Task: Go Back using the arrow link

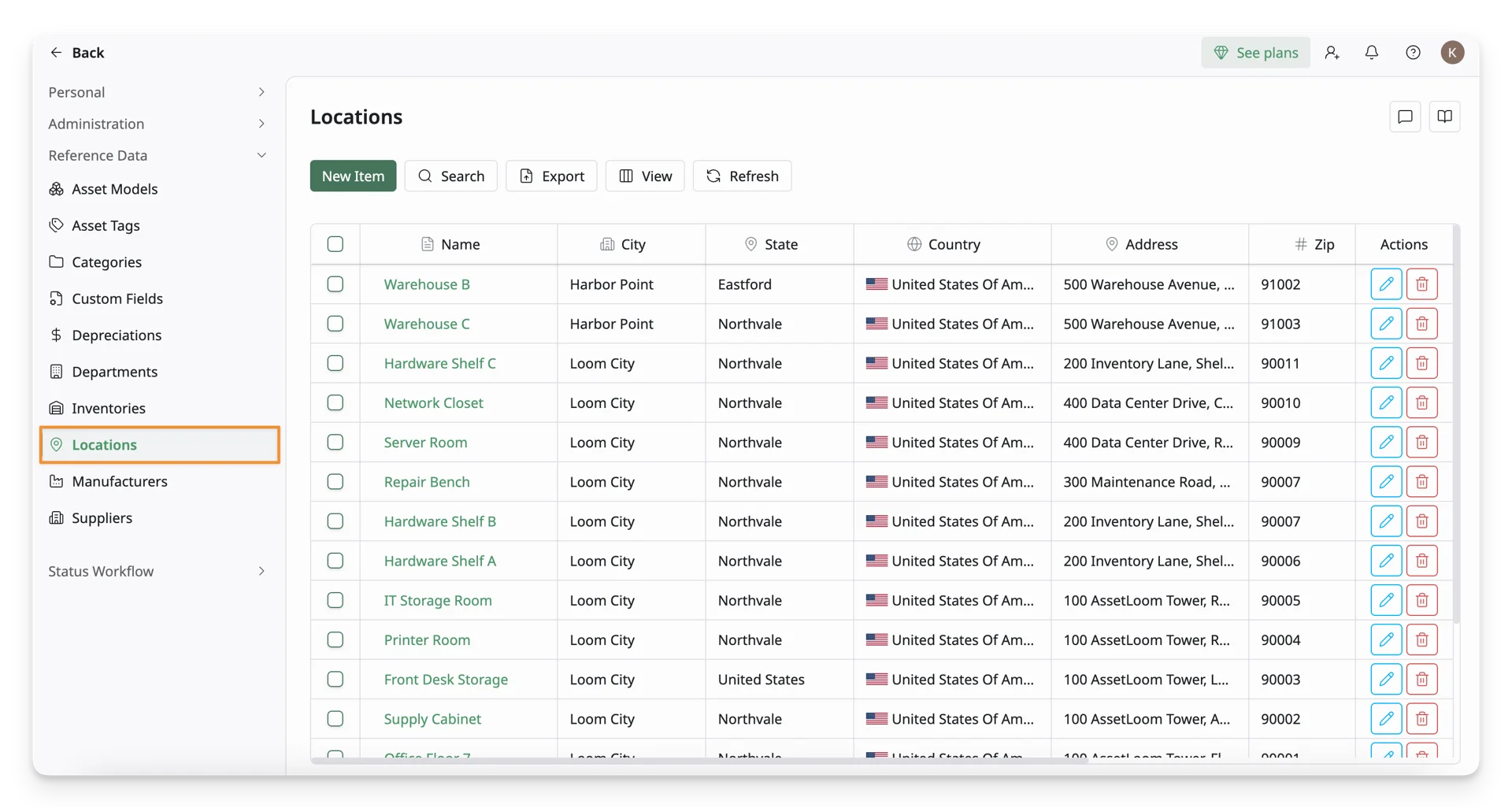Action: point(76,52)
